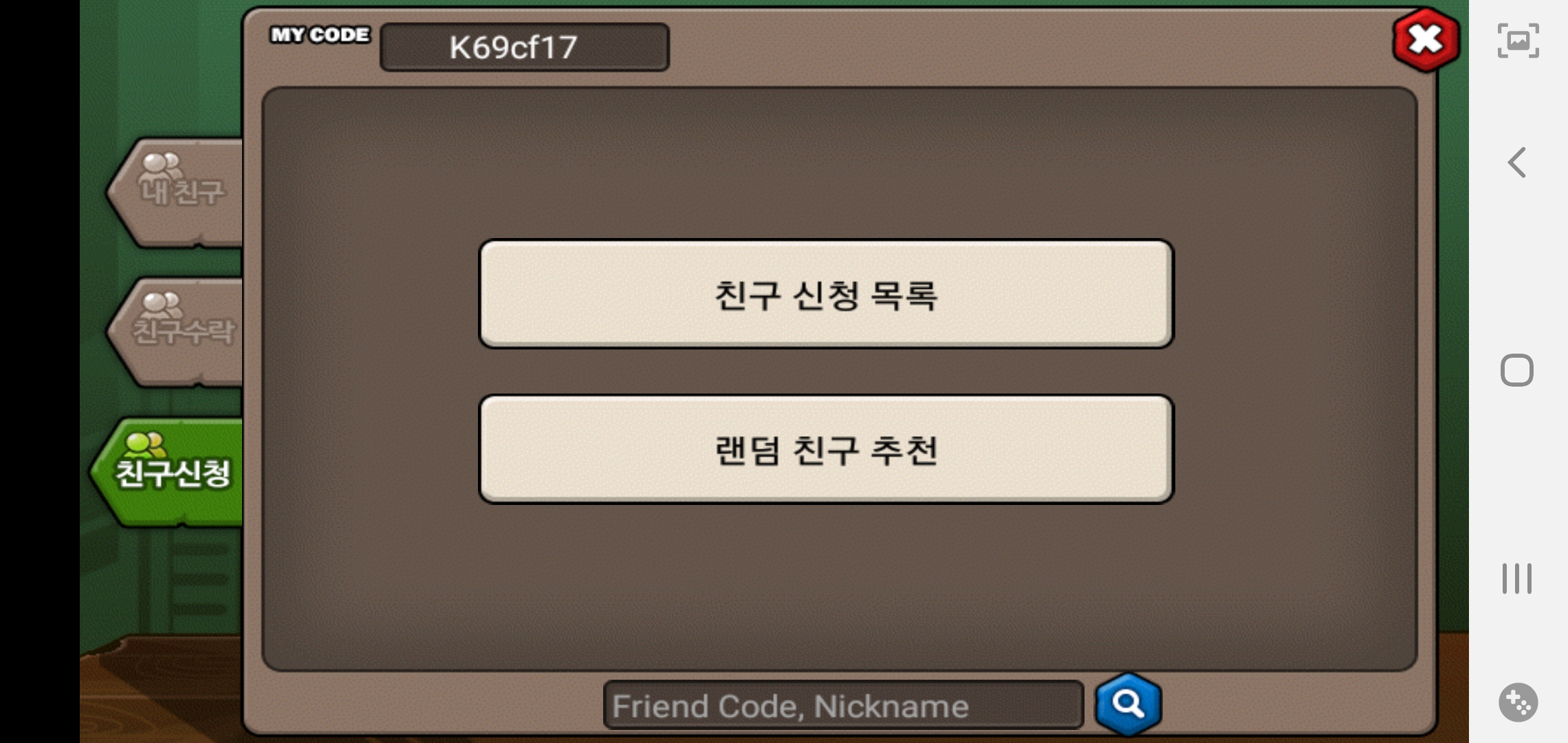This screenshot has height=743, width=1568.
Task: Click the wooden floor background
Action: 160,688
